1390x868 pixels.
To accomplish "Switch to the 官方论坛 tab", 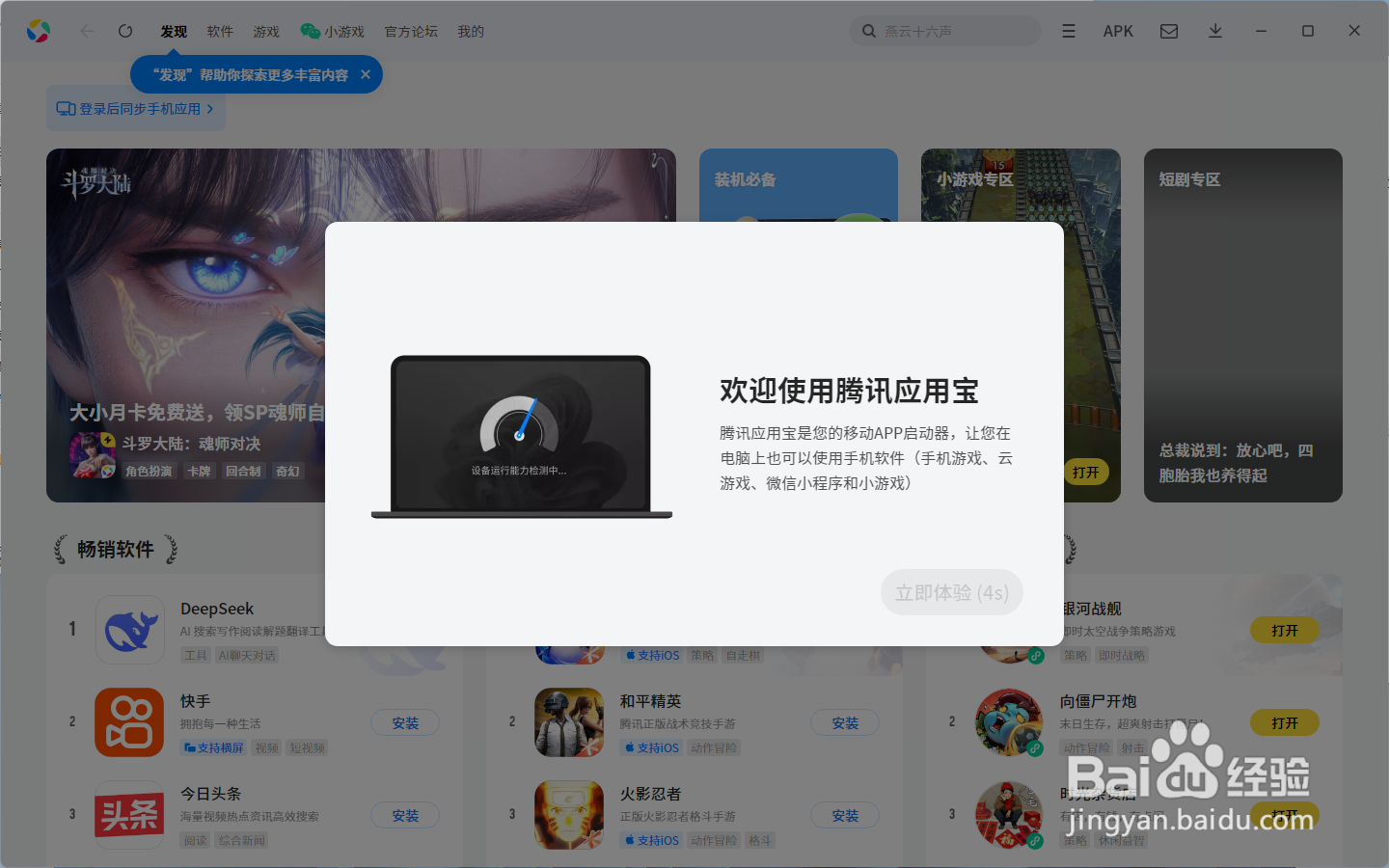I will pyautogui.click(x=410, y=30).
